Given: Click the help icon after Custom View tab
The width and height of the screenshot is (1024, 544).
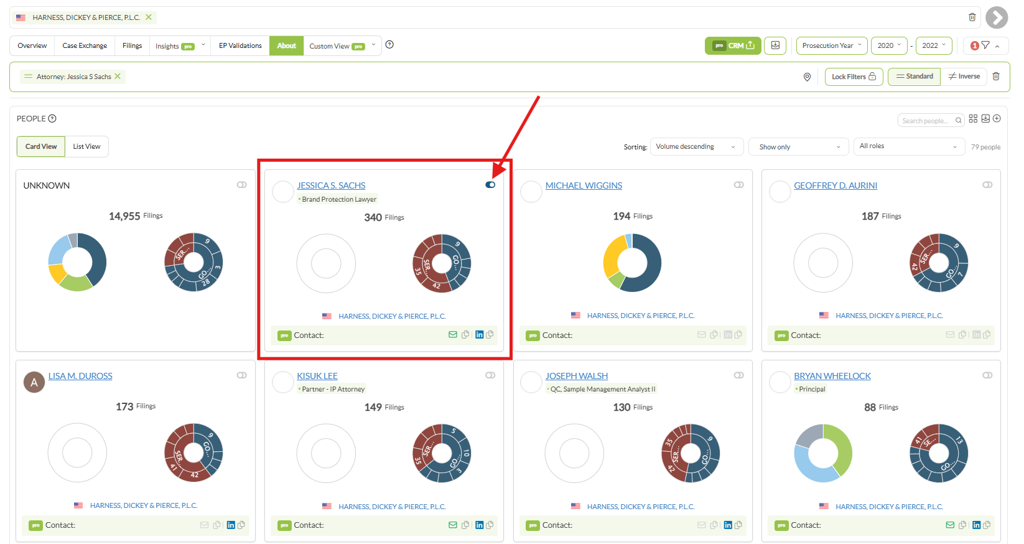Looking at the screenshot, I should click(389, 45).
